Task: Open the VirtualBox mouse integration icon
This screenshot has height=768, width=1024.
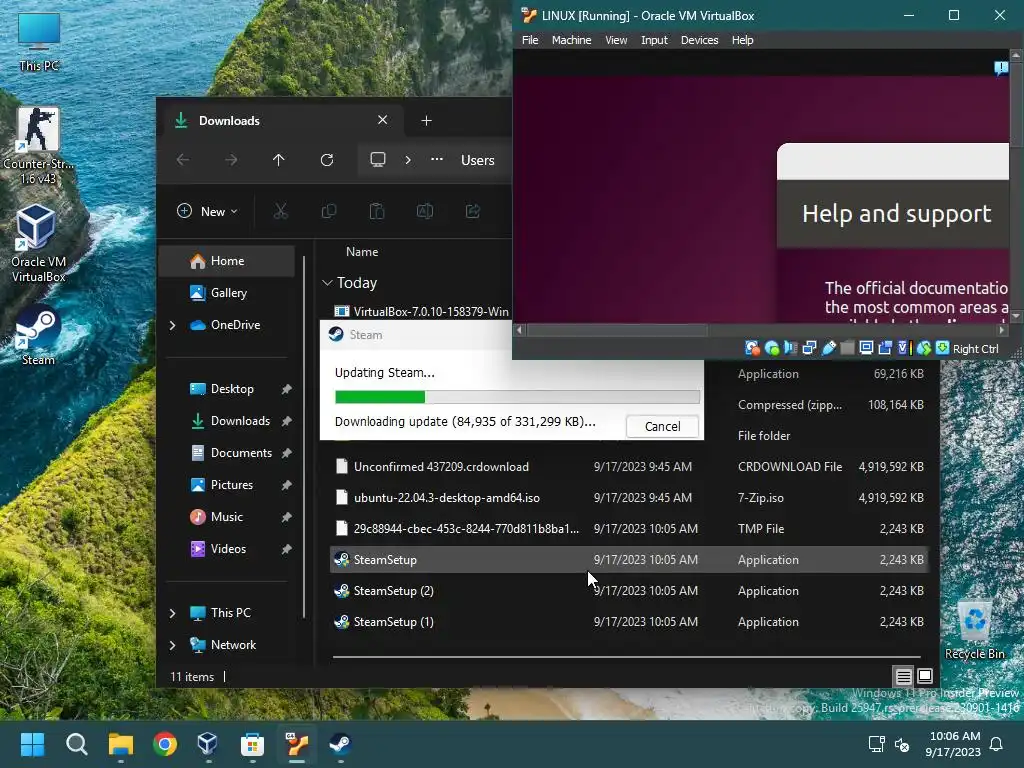Action: (923, 348)
